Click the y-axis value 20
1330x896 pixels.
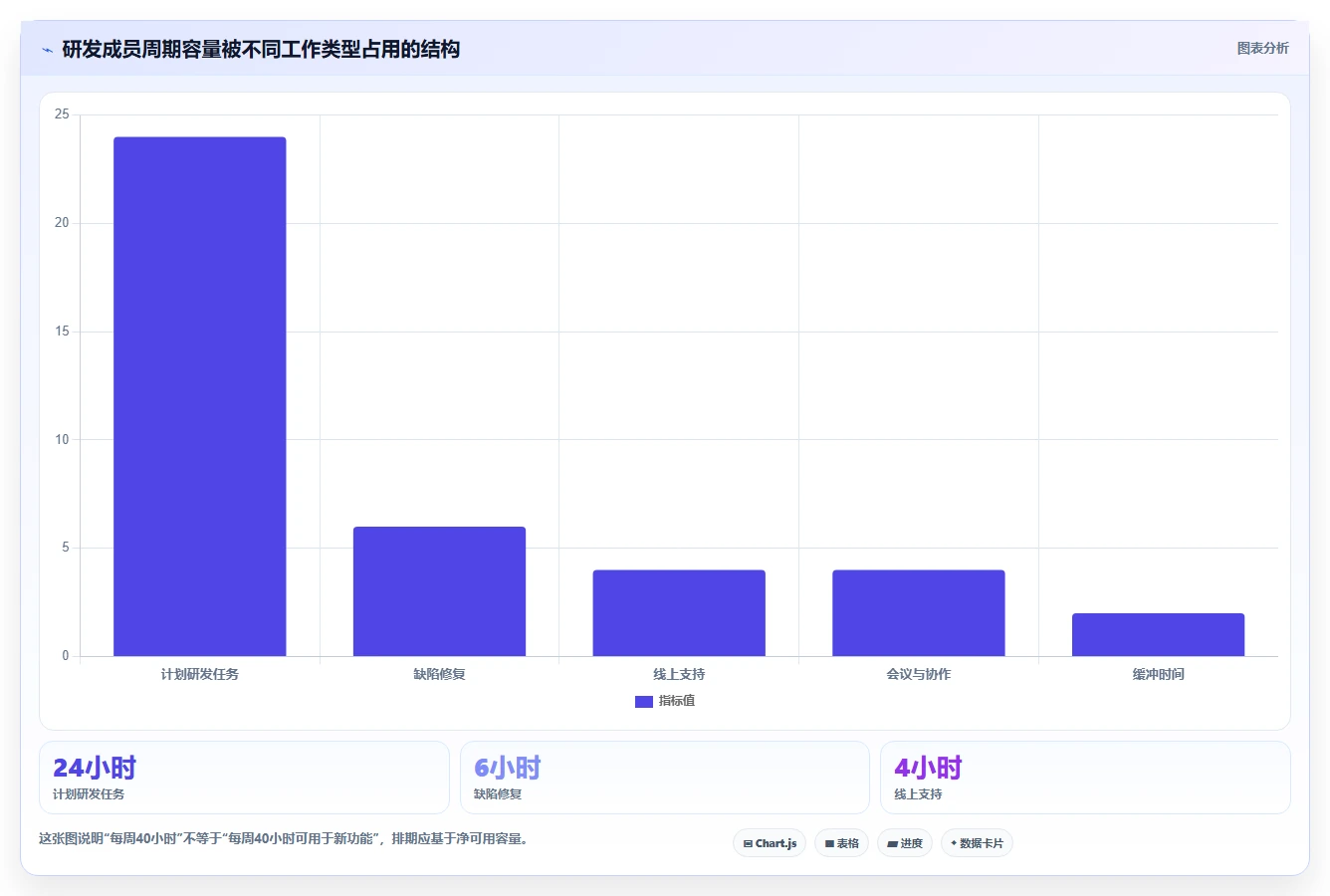tap(62, 223)
